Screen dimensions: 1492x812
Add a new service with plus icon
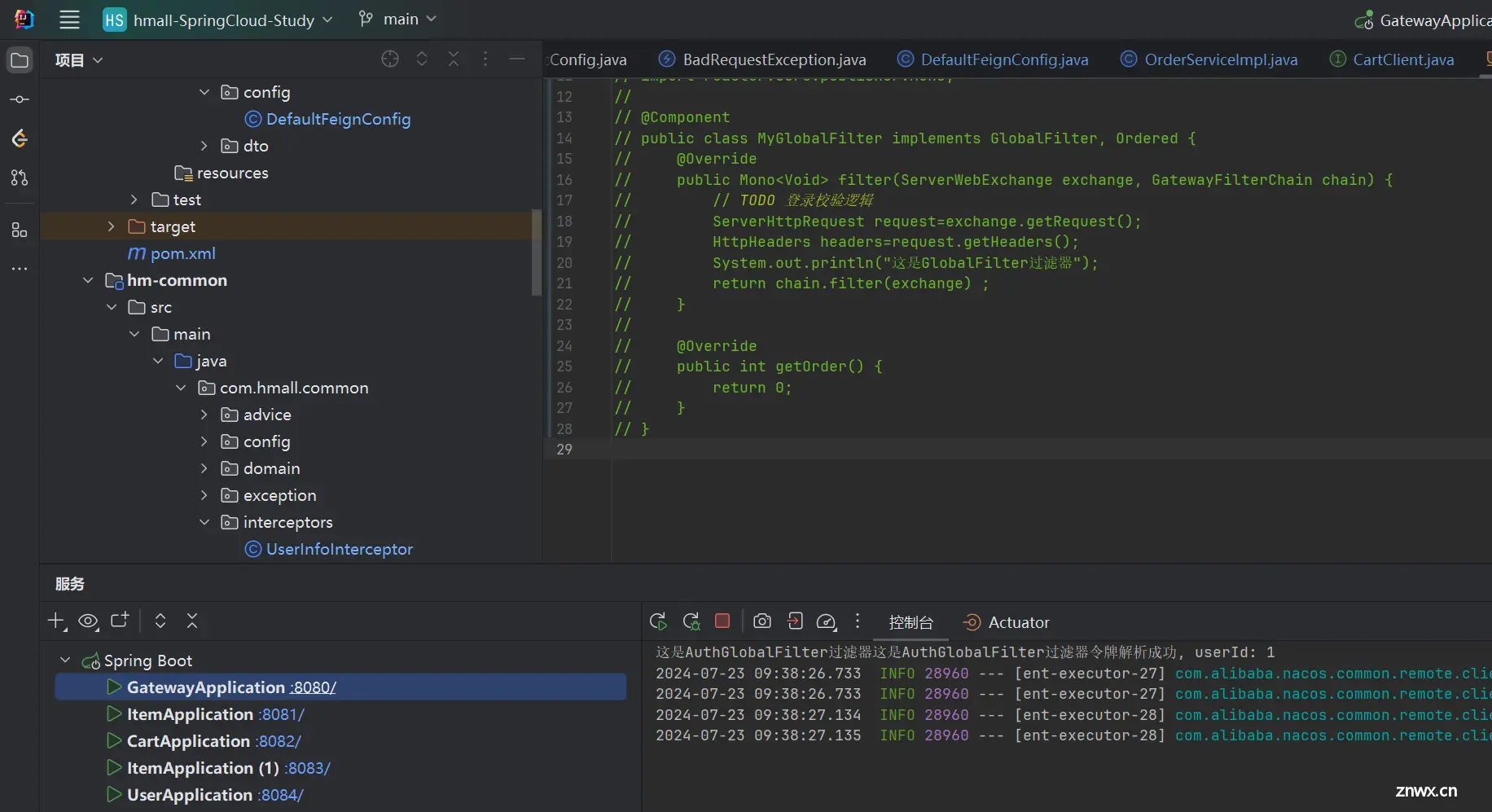coord(56,621)
